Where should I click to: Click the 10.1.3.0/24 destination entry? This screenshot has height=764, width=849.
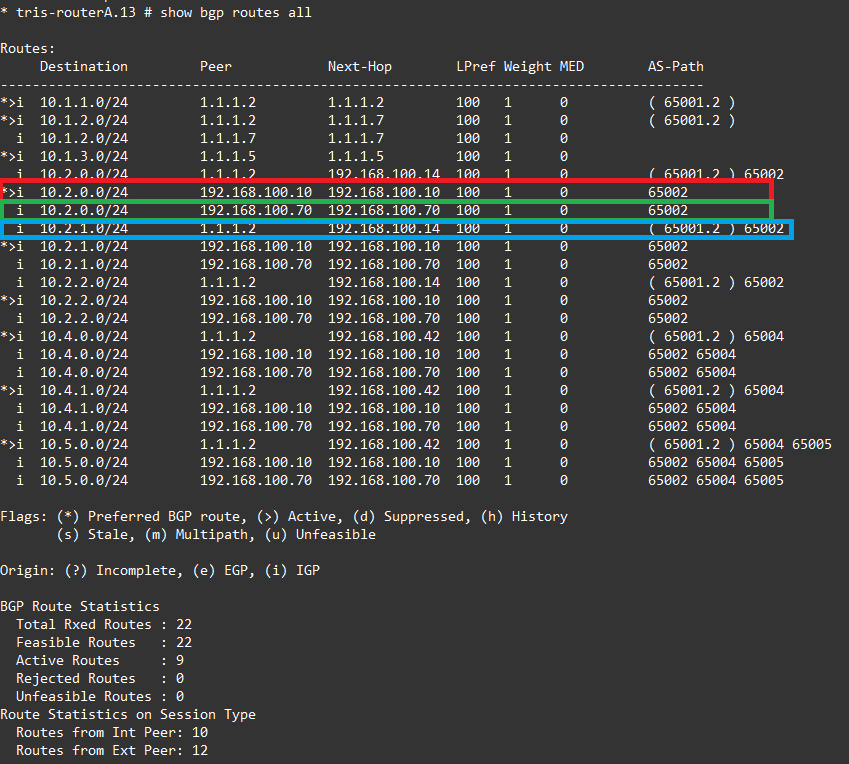click(x=84, y=156)
